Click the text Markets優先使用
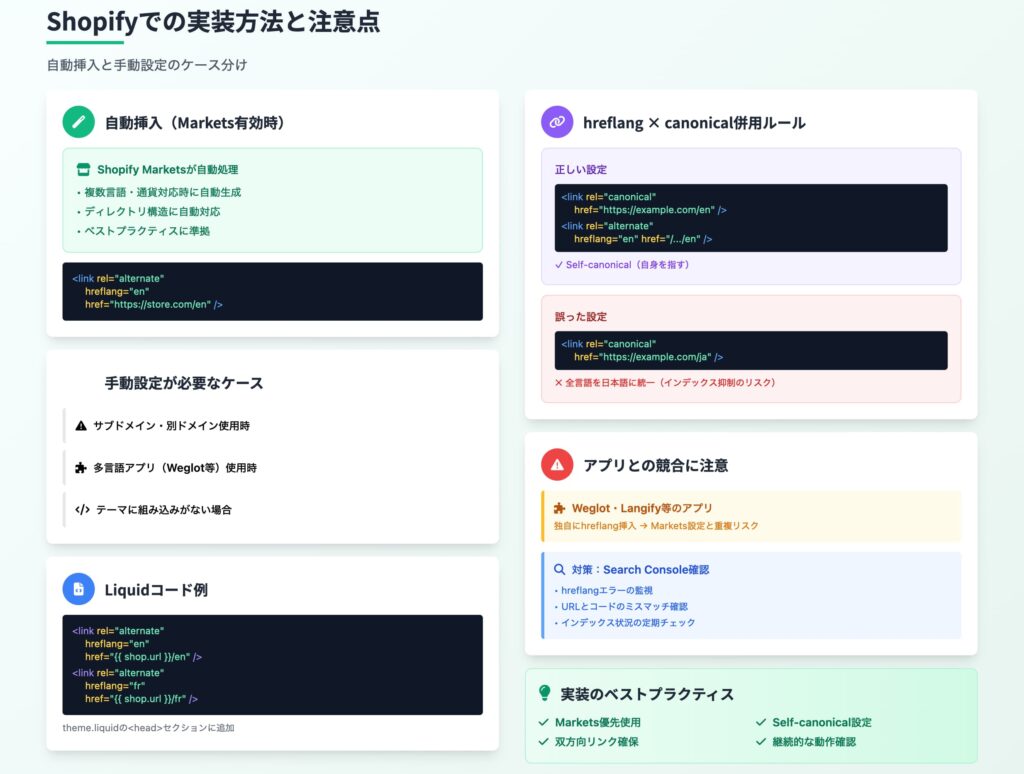Screen dimensions: 1024x774 click(598, 722)
